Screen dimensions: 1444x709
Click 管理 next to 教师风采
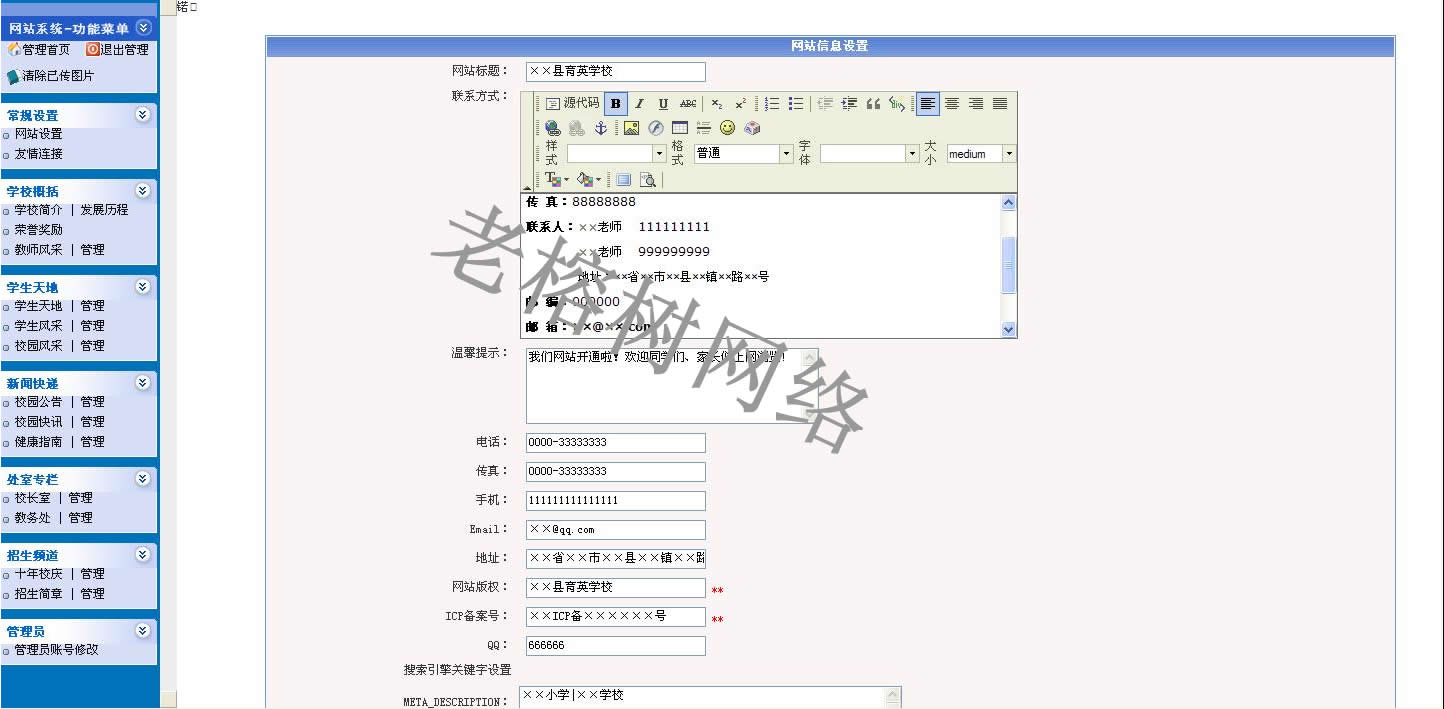(93, 250)
